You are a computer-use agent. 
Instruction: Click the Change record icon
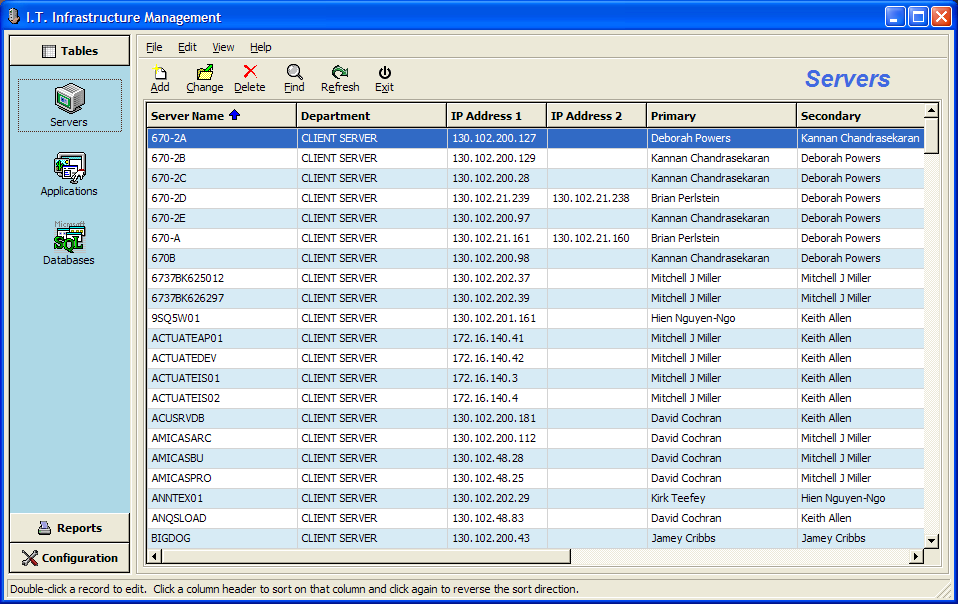(x=205, y=73)
